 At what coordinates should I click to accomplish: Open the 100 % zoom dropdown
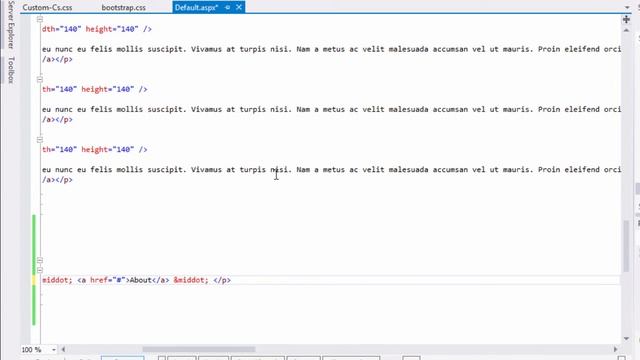53,350
